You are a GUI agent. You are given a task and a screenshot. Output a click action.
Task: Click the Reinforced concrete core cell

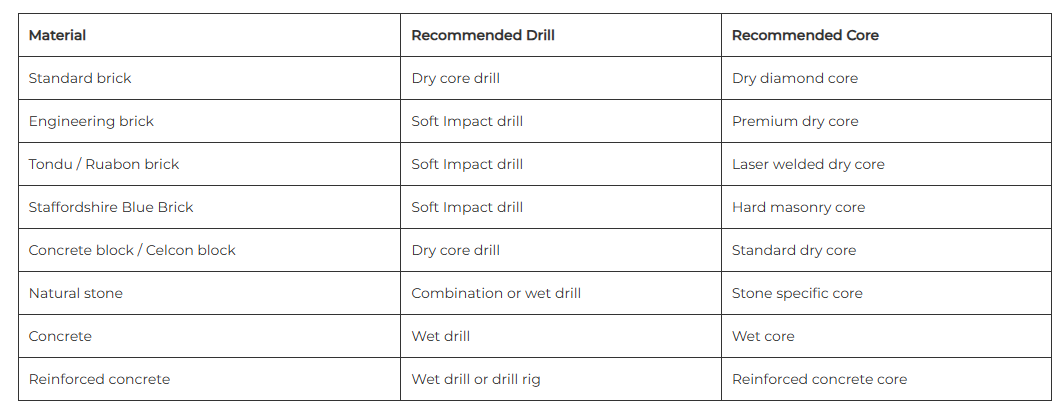tap(886, 379)
